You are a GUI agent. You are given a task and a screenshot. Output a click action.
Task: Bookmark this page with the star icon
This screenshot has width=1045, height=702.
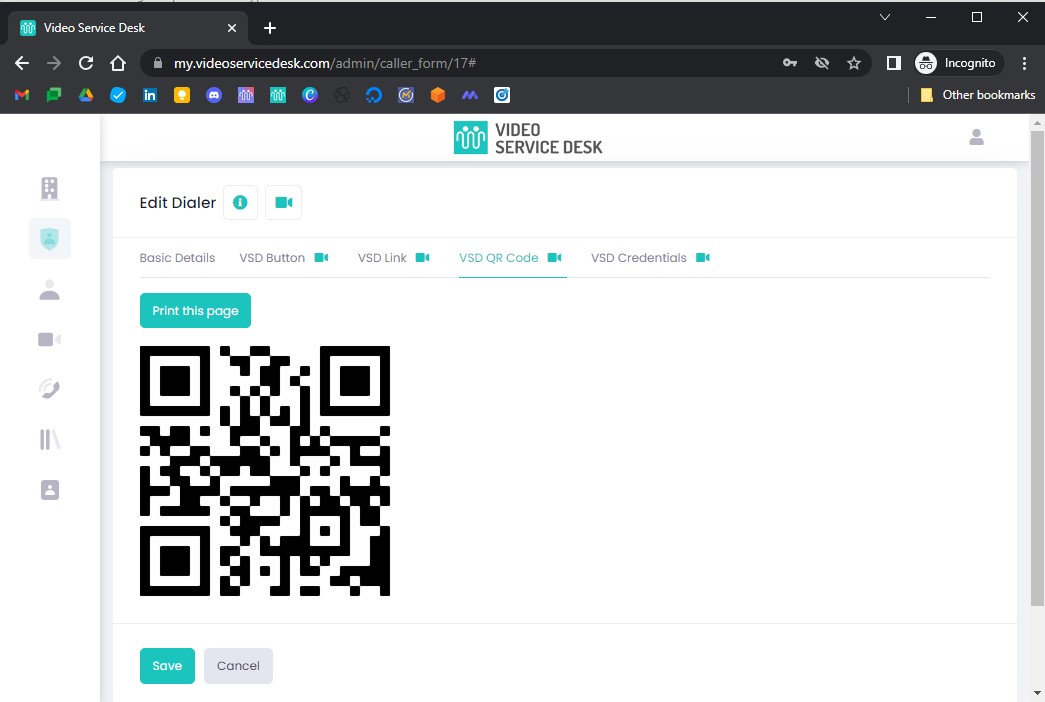(x=854, y=63)
